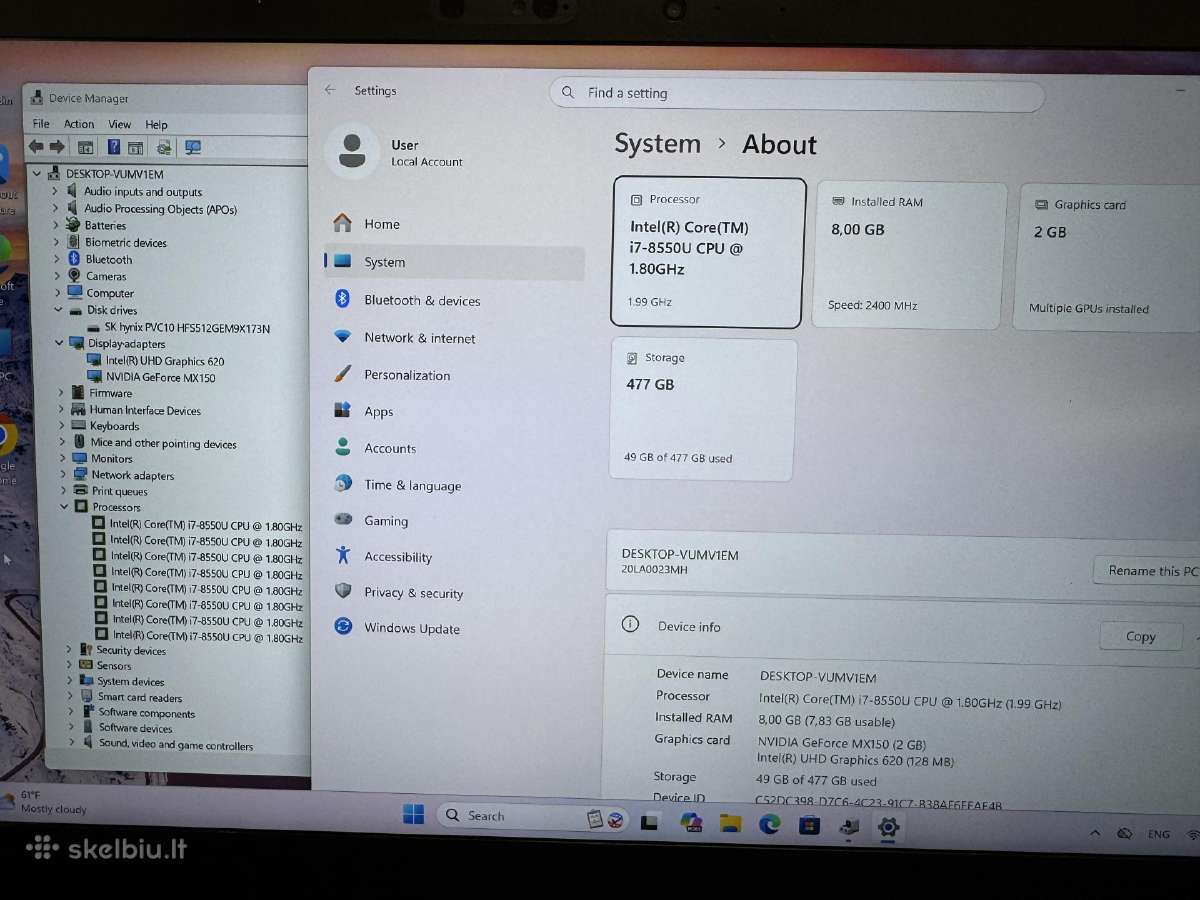Select Intel(R) UHD Graphics 620 device

tap(165, 361)
